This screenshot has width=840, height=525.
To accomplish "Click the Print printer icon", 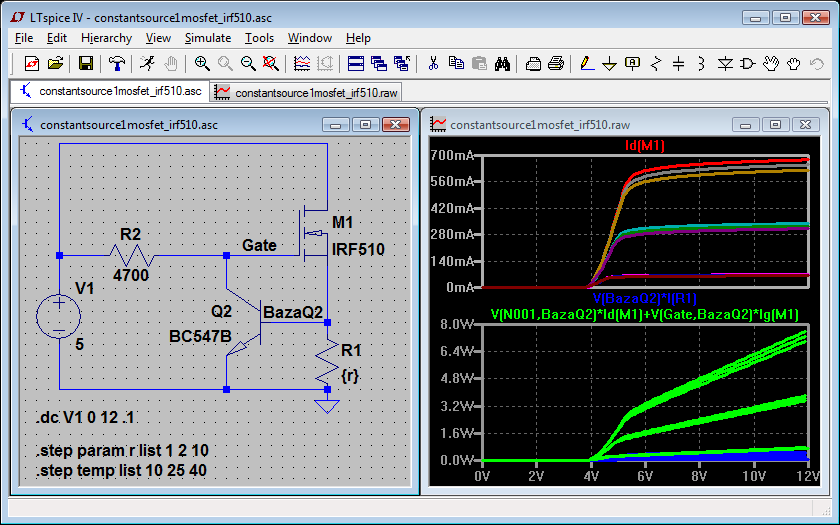I will tap(556, 64).
